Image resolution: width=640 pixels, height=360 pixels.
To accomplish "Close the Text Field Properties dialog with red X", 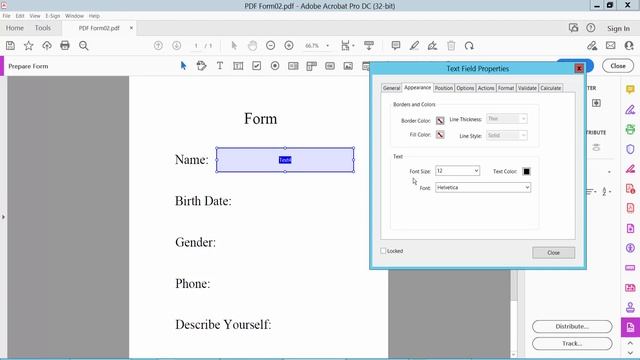I will coord(579,69).
